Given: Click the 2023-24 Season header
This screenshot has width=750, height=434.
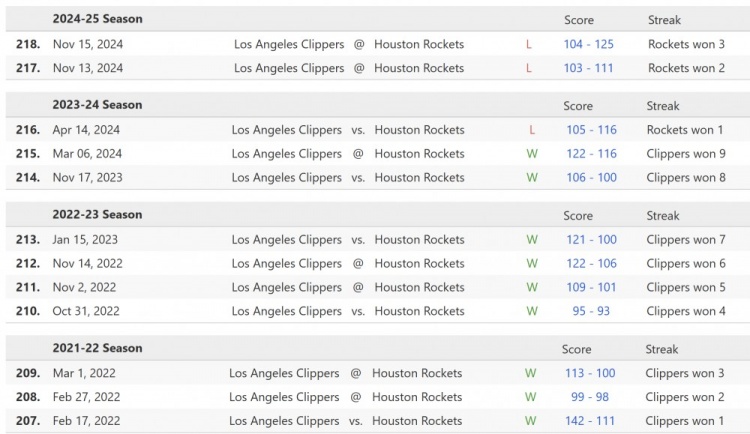Looking at the screenshot, I should [97, 105].
